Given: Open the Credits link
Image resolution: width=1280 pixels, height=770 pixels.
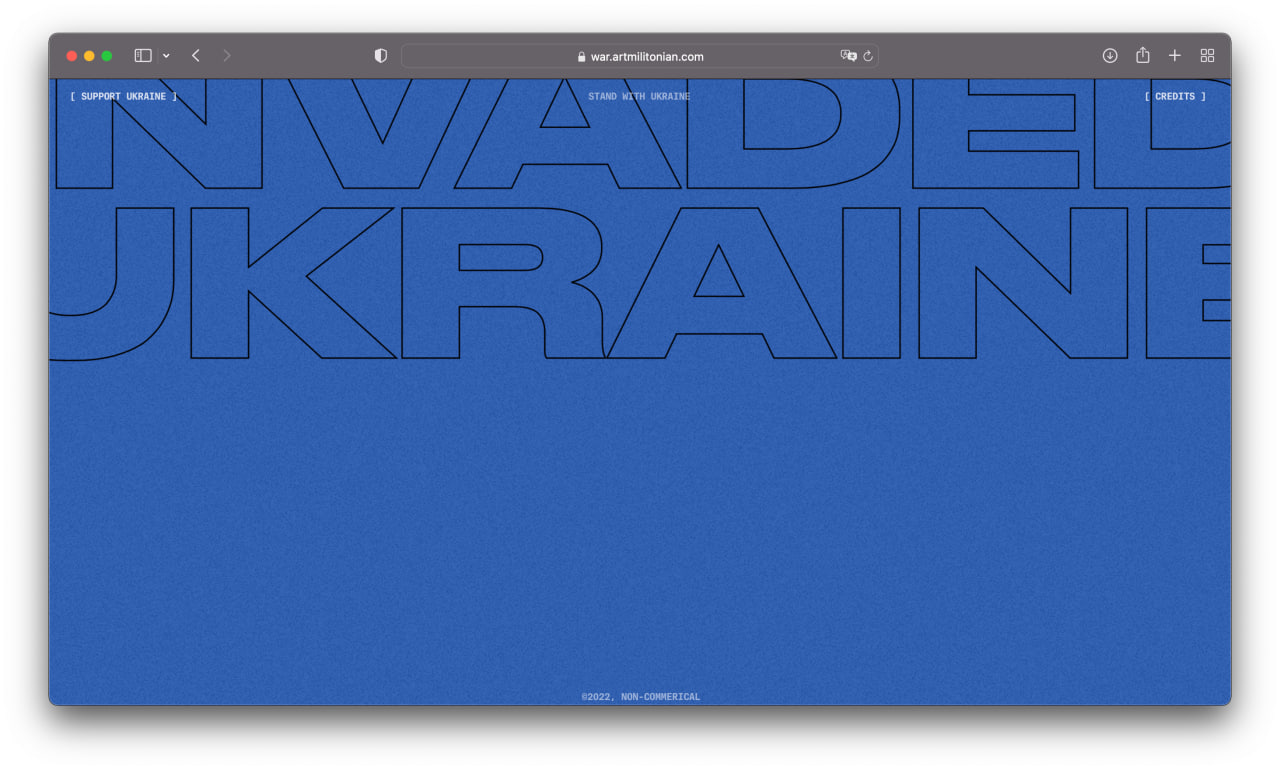Looking at the screenshot, I should [1175, 97].
